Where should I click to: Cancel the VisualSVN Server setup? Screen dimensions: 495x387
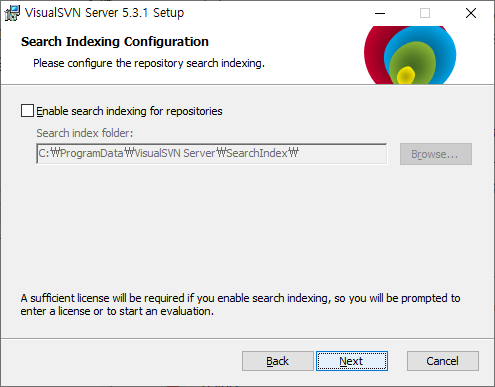coord(443,361)
